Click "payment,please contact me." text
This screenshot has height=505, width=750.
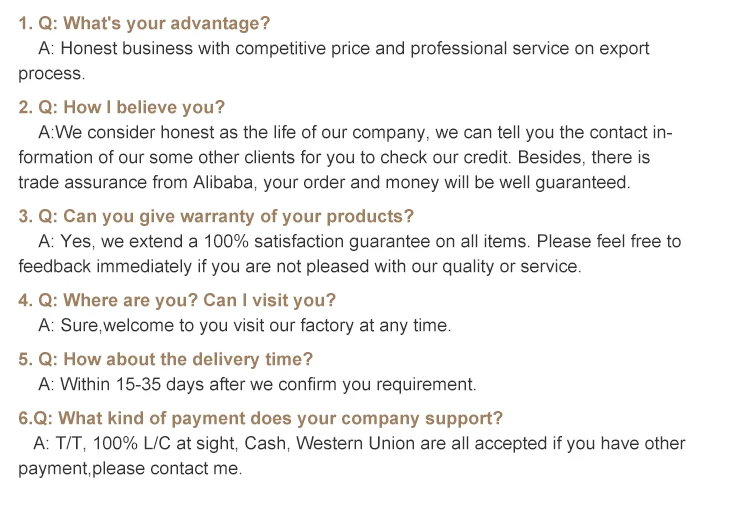tap(130, 468)
